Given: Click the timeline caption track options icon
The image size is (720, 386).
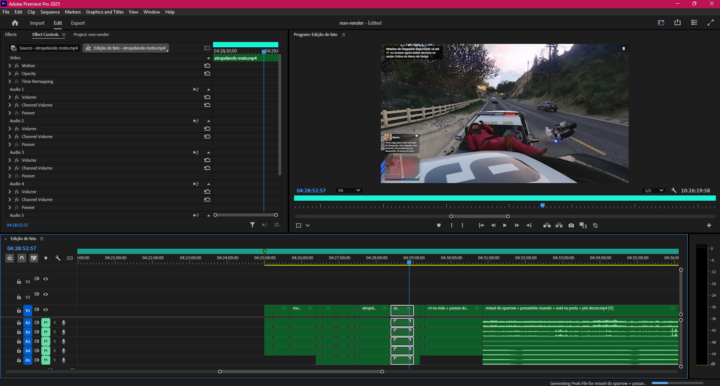Looking at the screenshot, I should 70,258.
